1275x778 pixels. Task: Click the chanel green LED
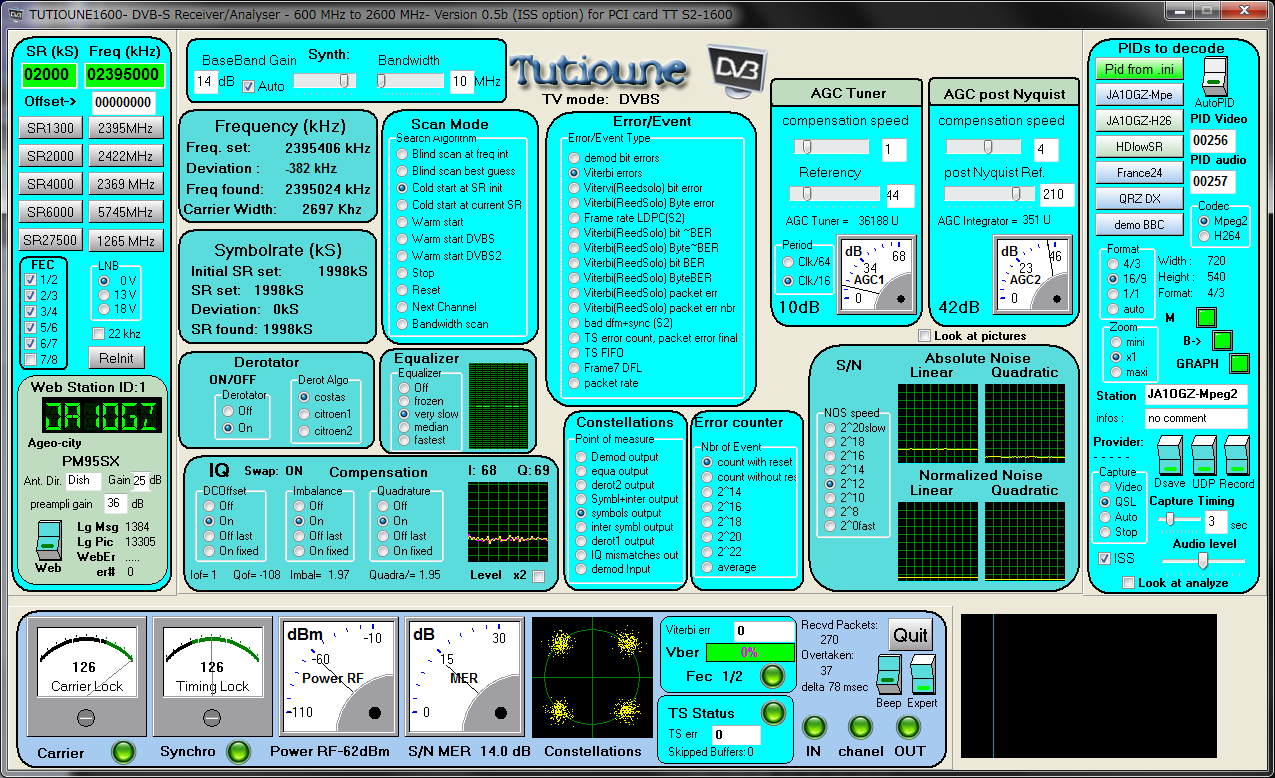coord(860,727)
